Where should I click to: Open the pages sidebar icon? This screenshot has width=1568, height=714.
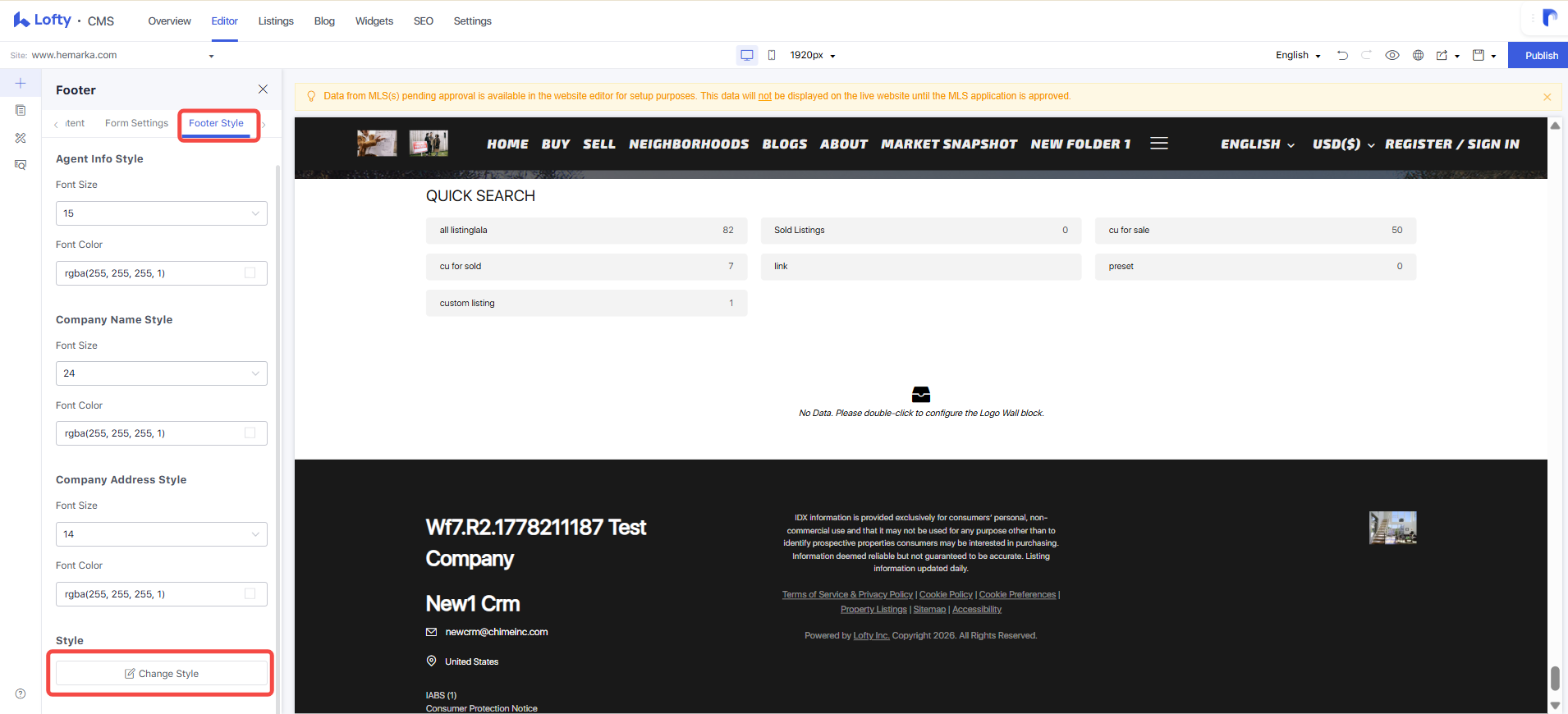pos(21,110)
